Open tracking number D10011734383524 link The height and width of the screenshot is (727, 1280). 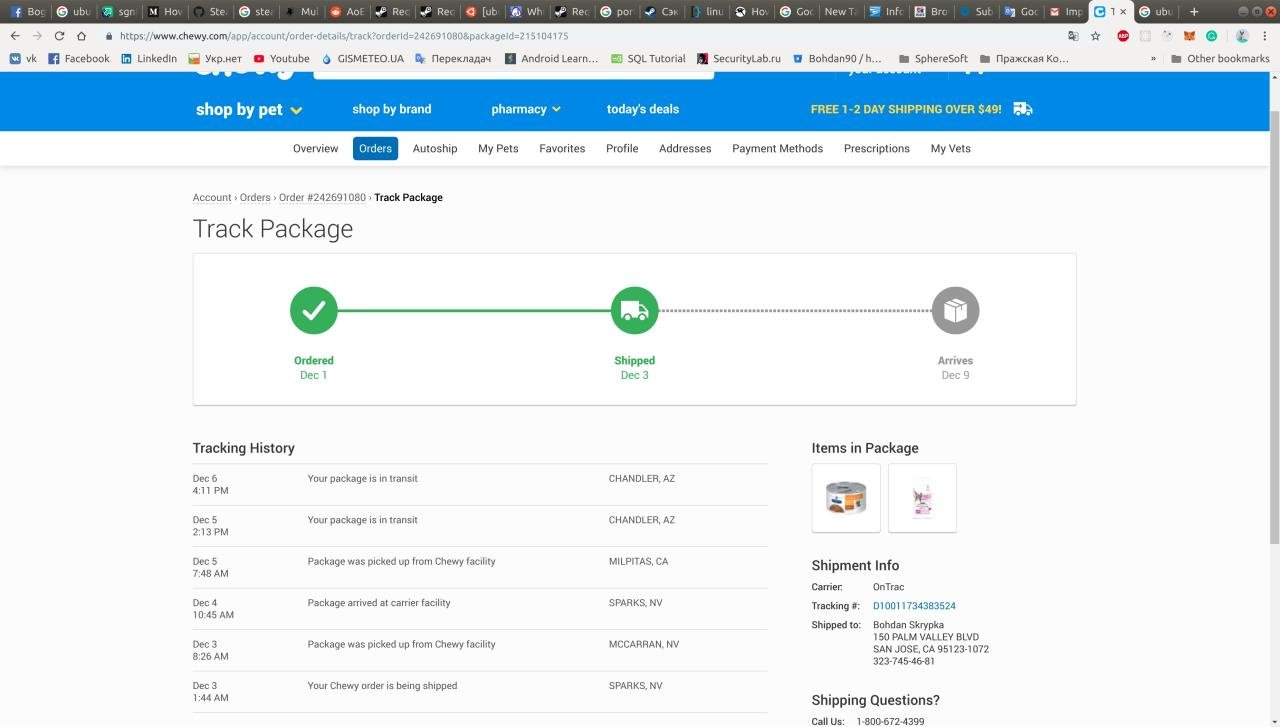click(x=914, y=606)
